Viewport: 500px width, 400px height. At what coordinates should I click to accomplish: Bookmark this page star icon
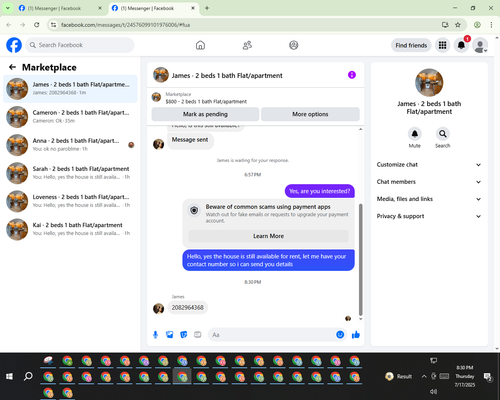(x=458, y=25)
